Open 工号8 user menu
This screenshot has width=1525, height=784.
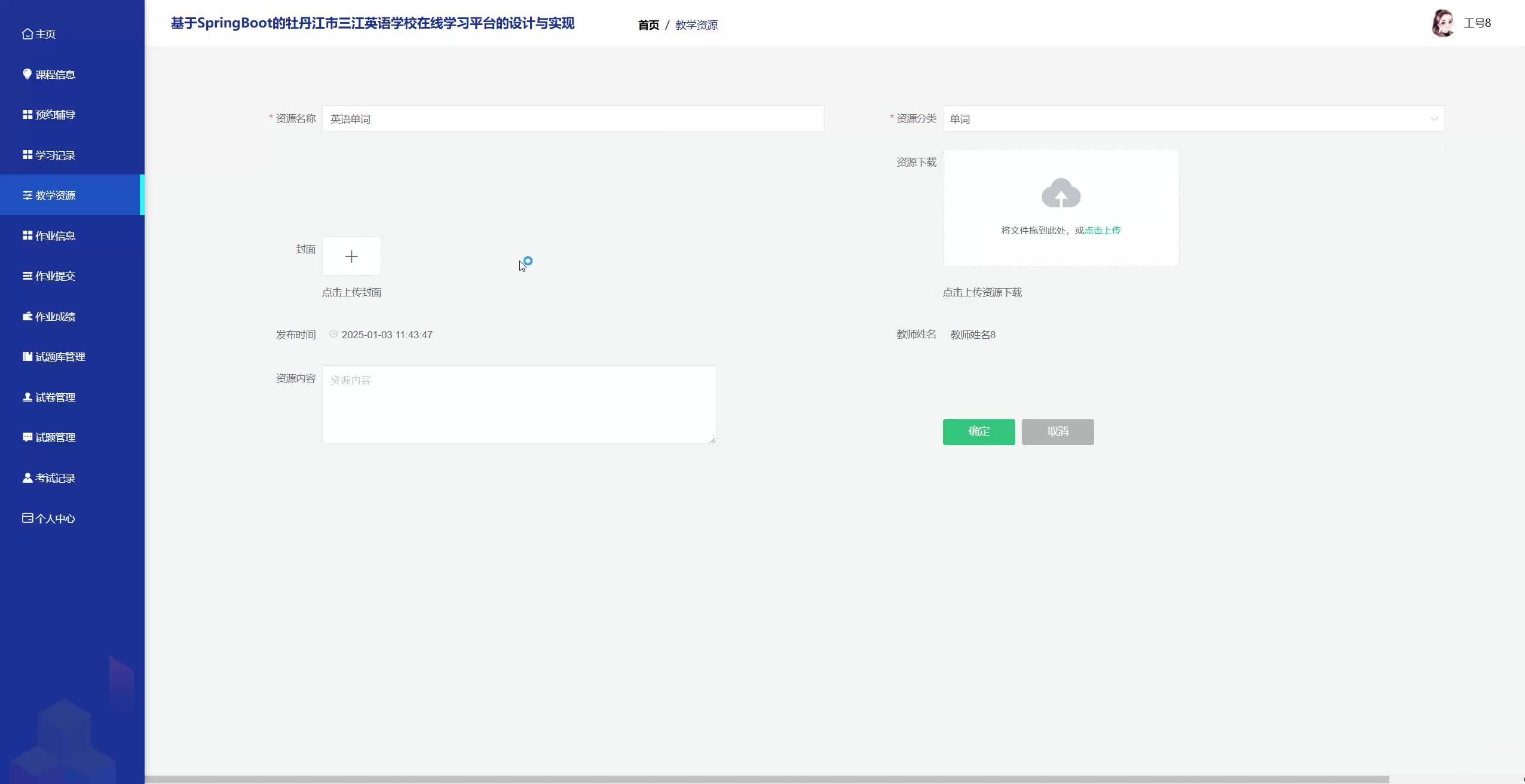(x=1477, y=23)
